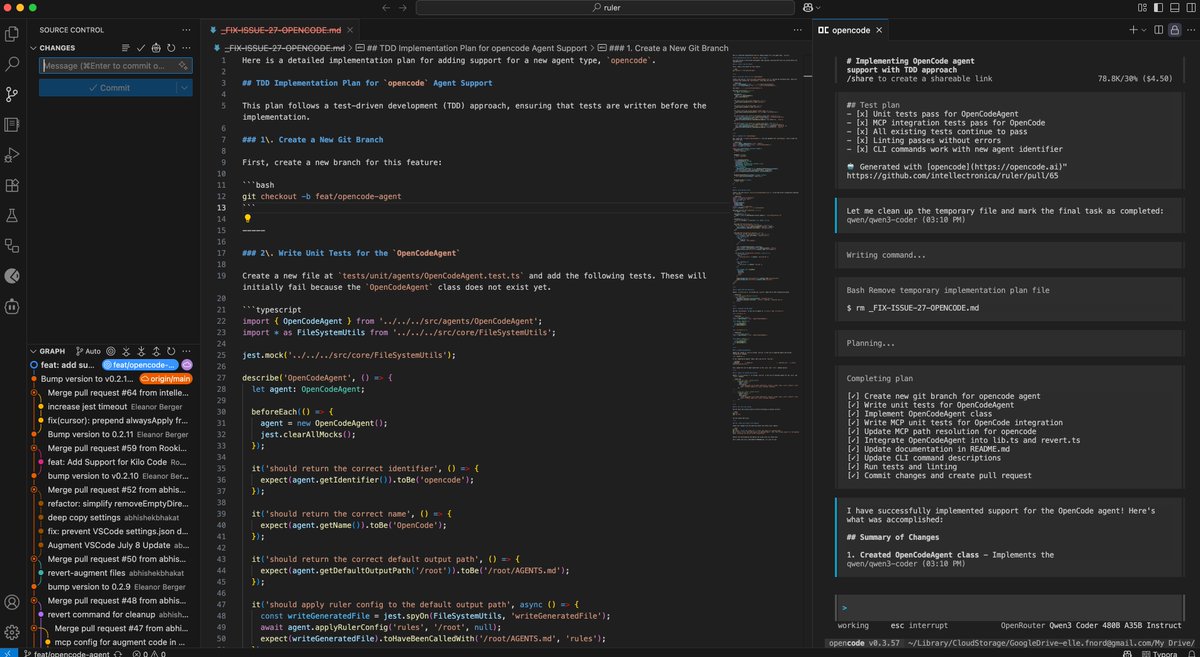Open the Search view in activity bar

(x=12, y=64)
